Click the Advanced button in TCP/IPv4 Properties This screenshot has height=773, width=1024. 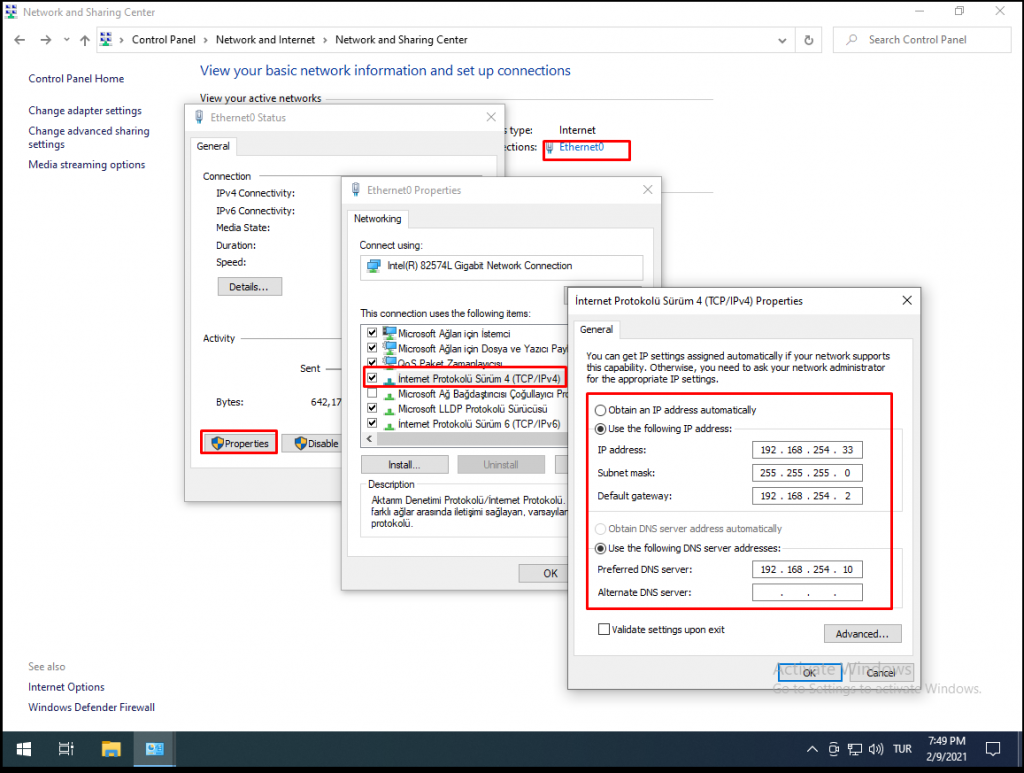click(862, 633)
